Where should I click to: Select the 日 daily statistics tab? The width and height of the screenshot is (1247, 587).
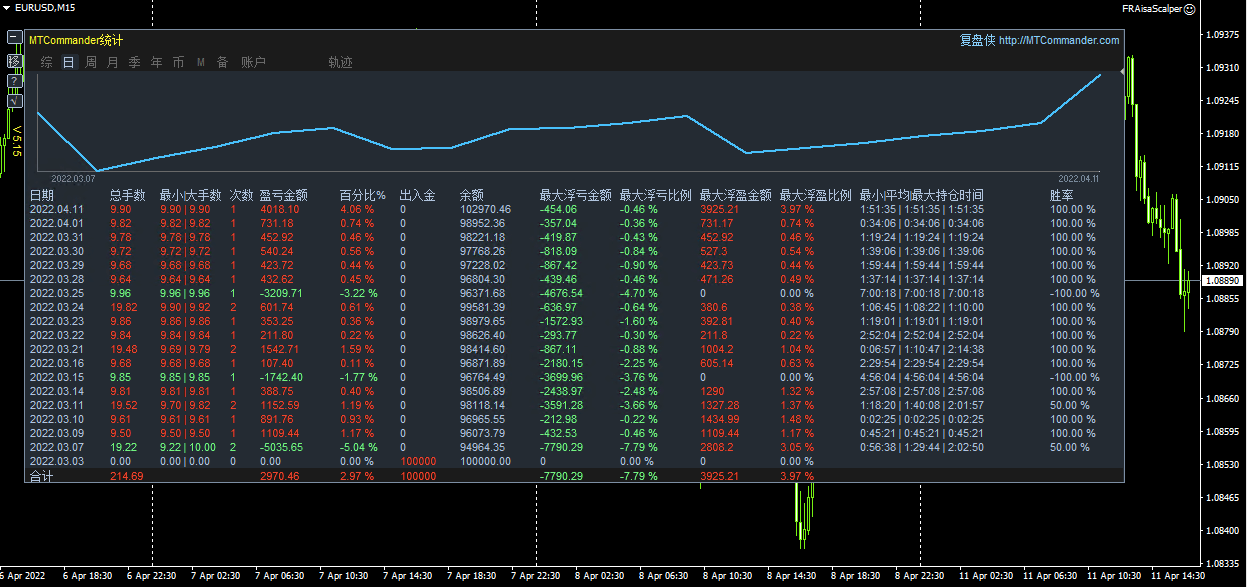point(68,62)
